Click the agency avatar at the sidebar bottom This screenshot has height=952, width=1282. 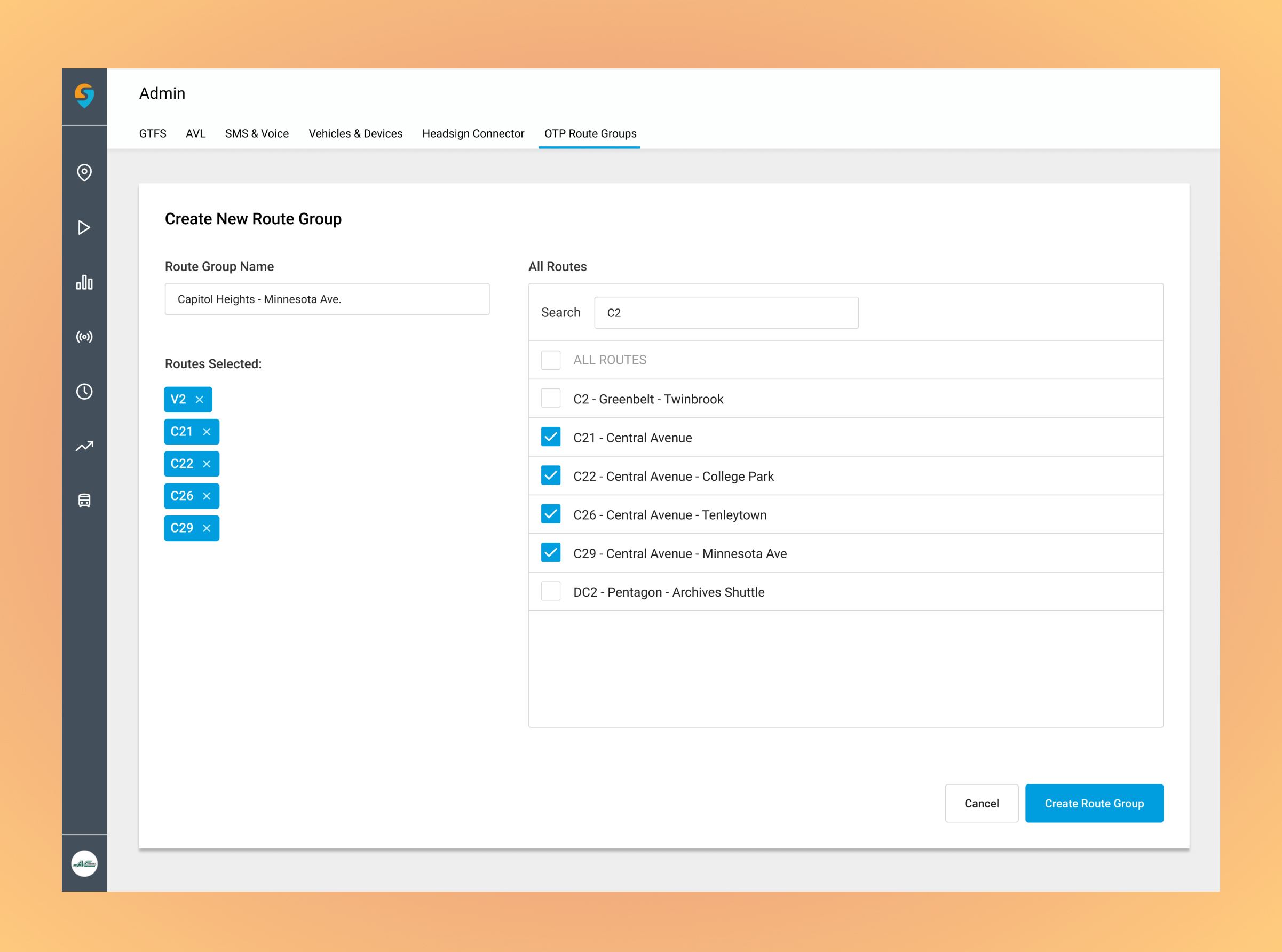[x=84, y=863]
